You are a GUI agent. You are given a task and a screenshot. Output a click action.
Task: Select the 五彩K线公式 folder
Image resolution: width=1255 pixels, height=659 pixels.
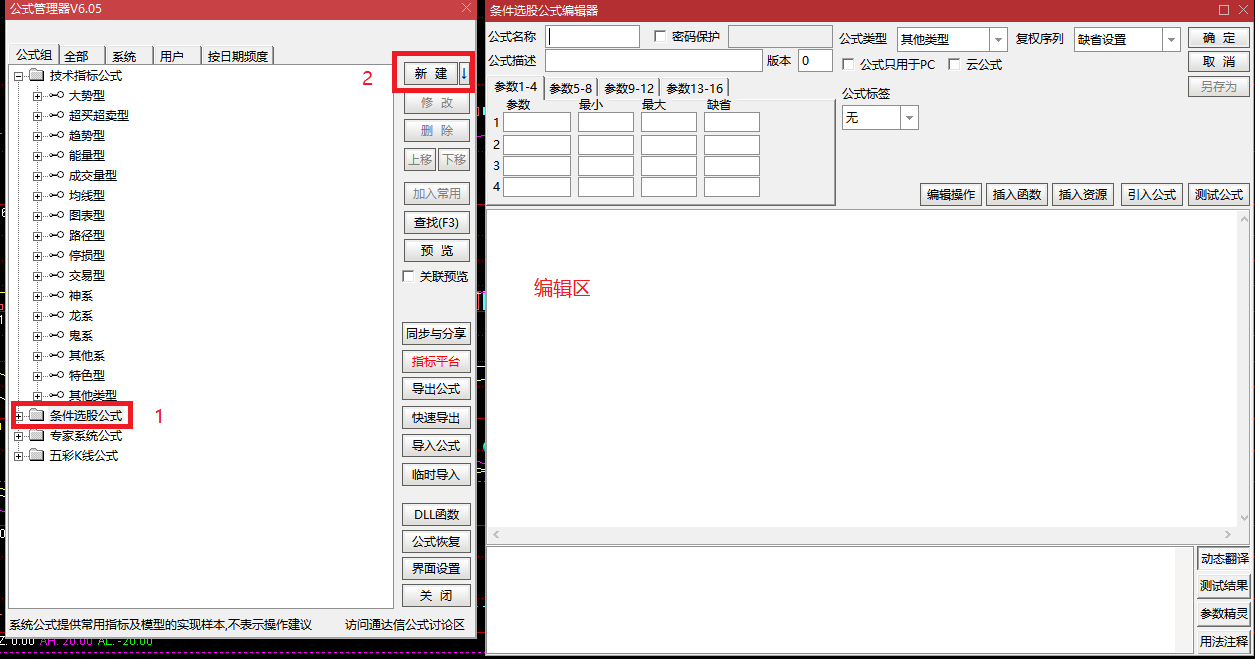(83, 456)
